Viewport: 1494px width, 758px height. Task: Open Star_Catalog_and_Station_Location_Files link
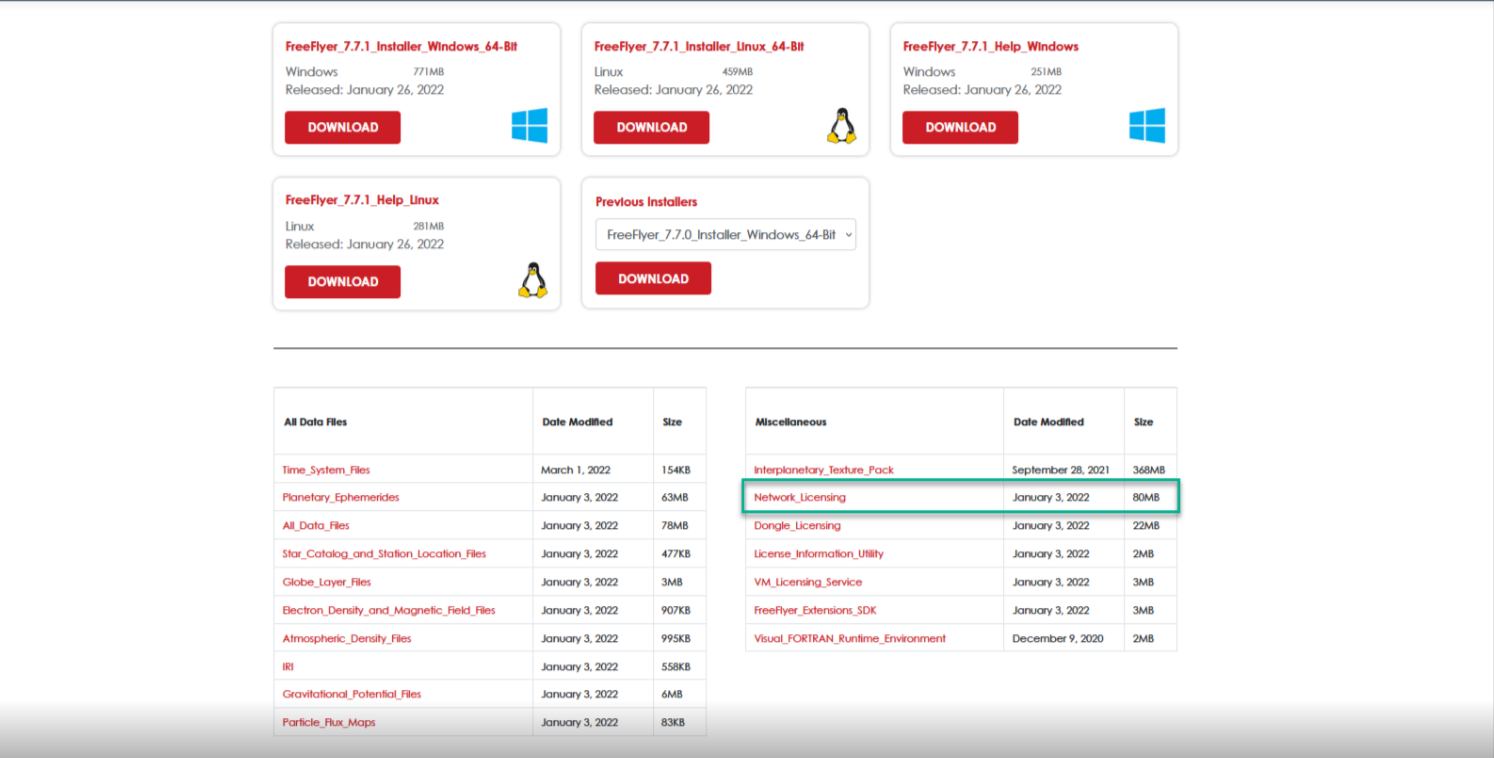coord(384,554)
